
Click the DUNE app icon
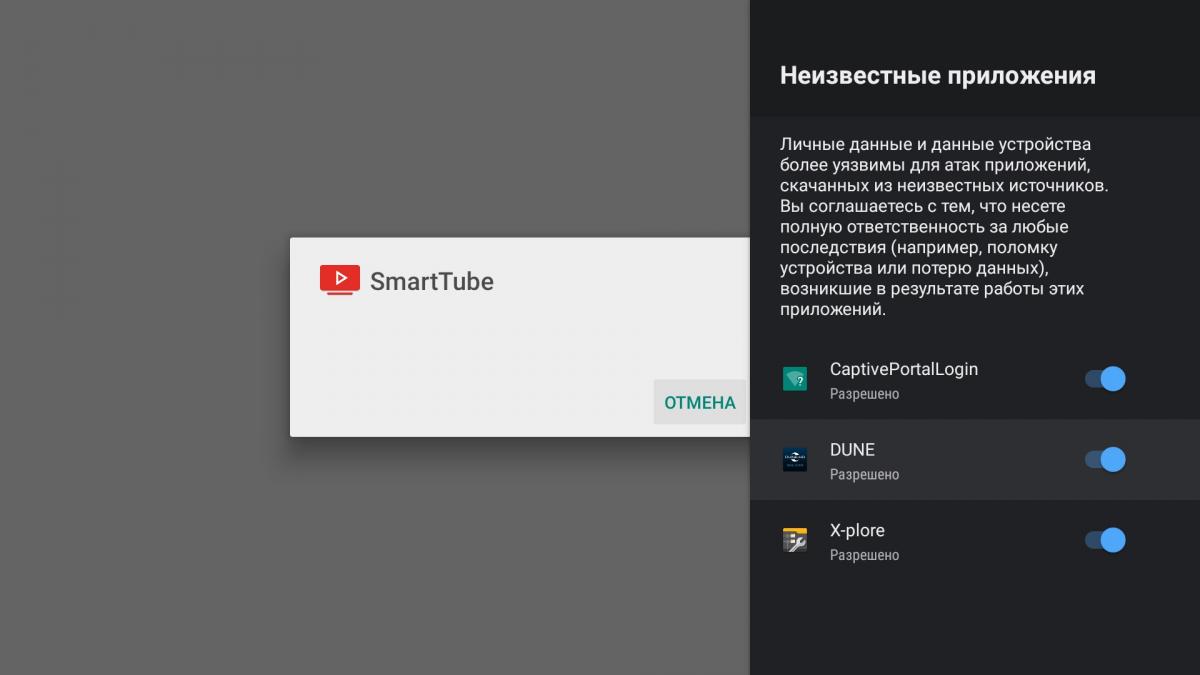(795, 460)
